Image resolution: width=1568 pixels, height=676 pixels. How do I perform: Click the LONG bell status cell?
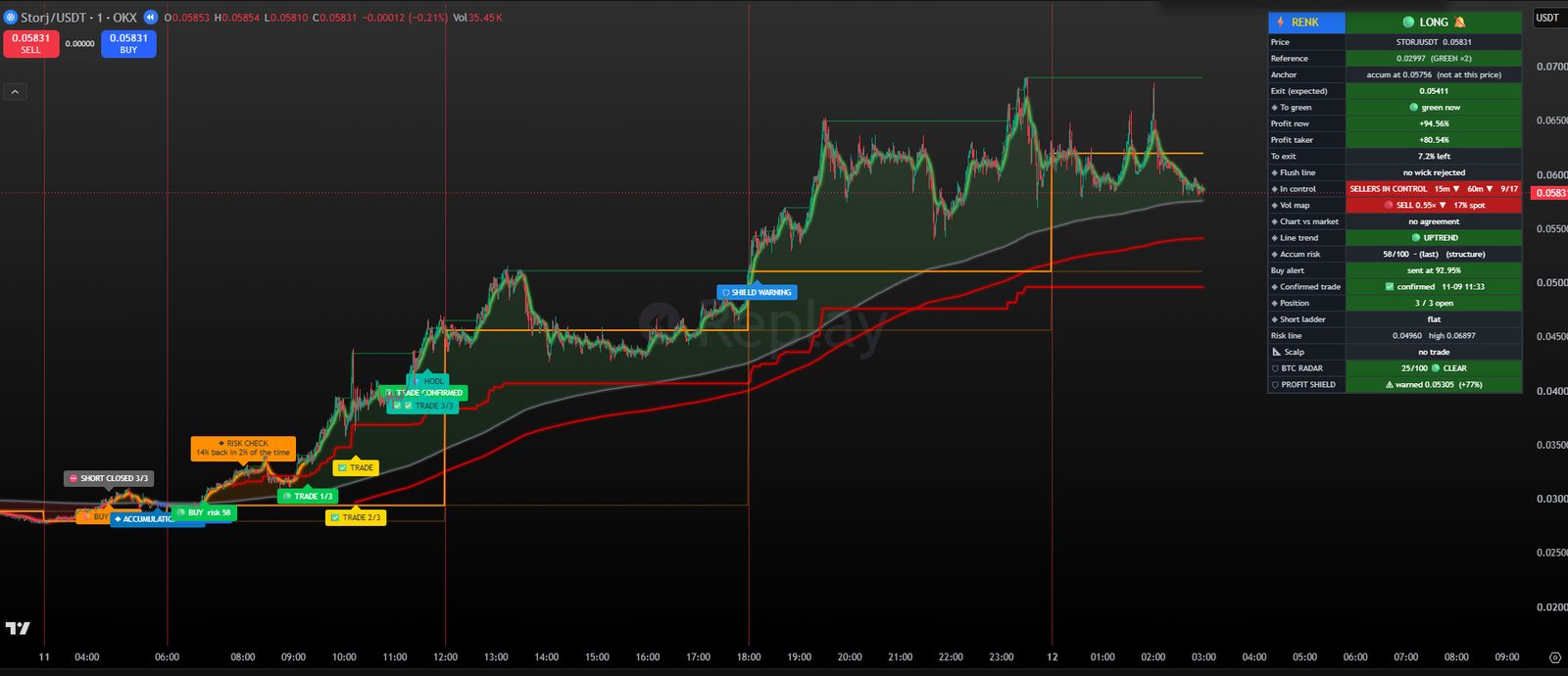point(1434,22)
